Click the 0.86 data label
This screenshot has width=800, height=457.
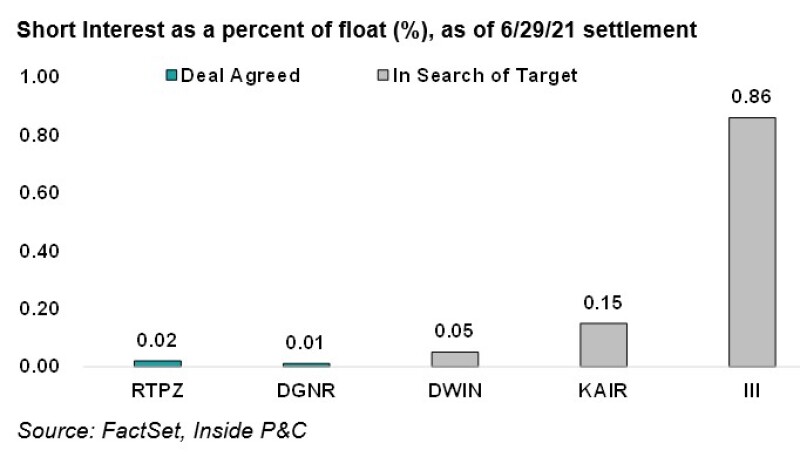(x=751, y=99)
